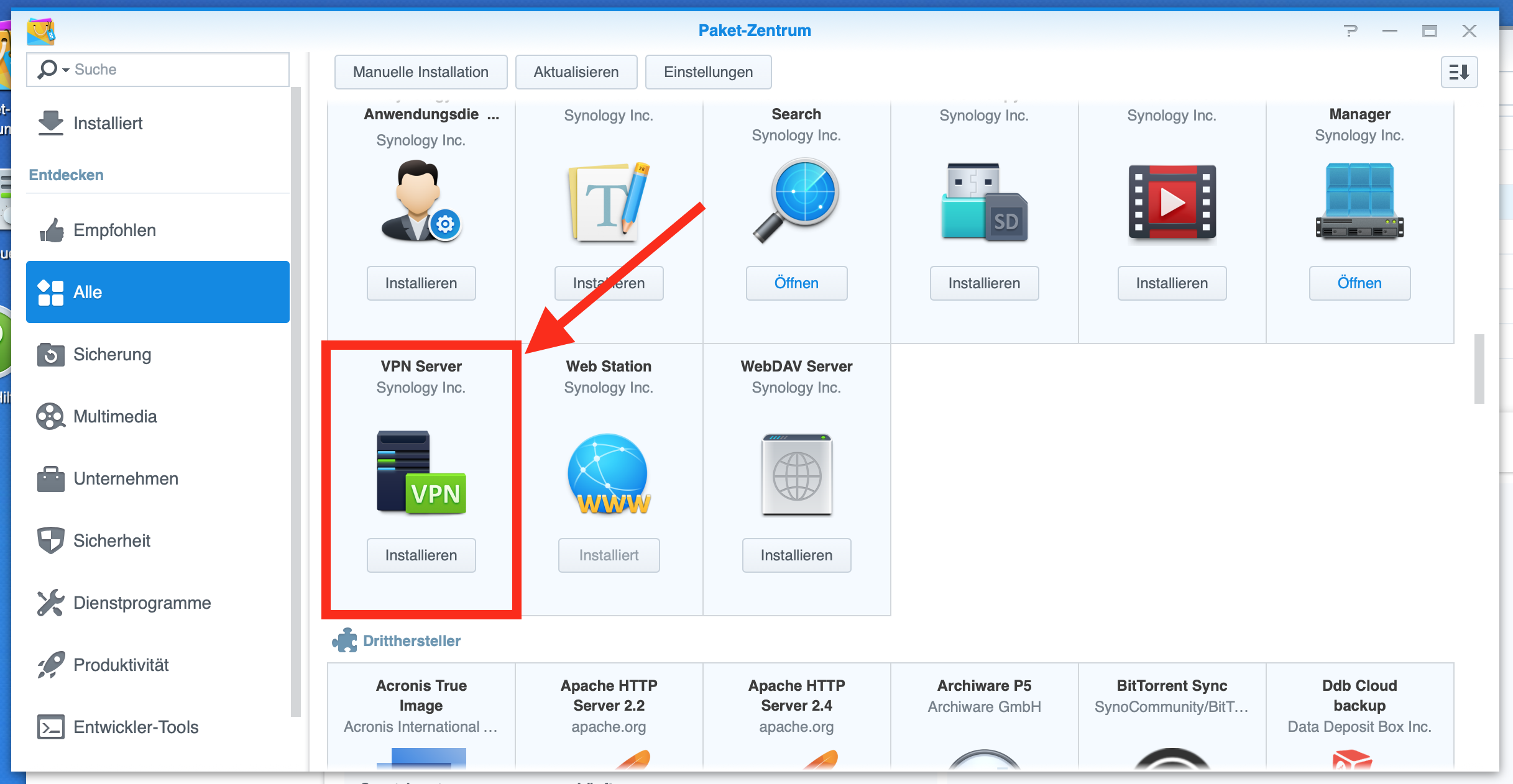Image resolution: width=1513 pixels, height=784 pixels.
Task: Click the Universal Search magnifier icon
Action: click(796, 200)
